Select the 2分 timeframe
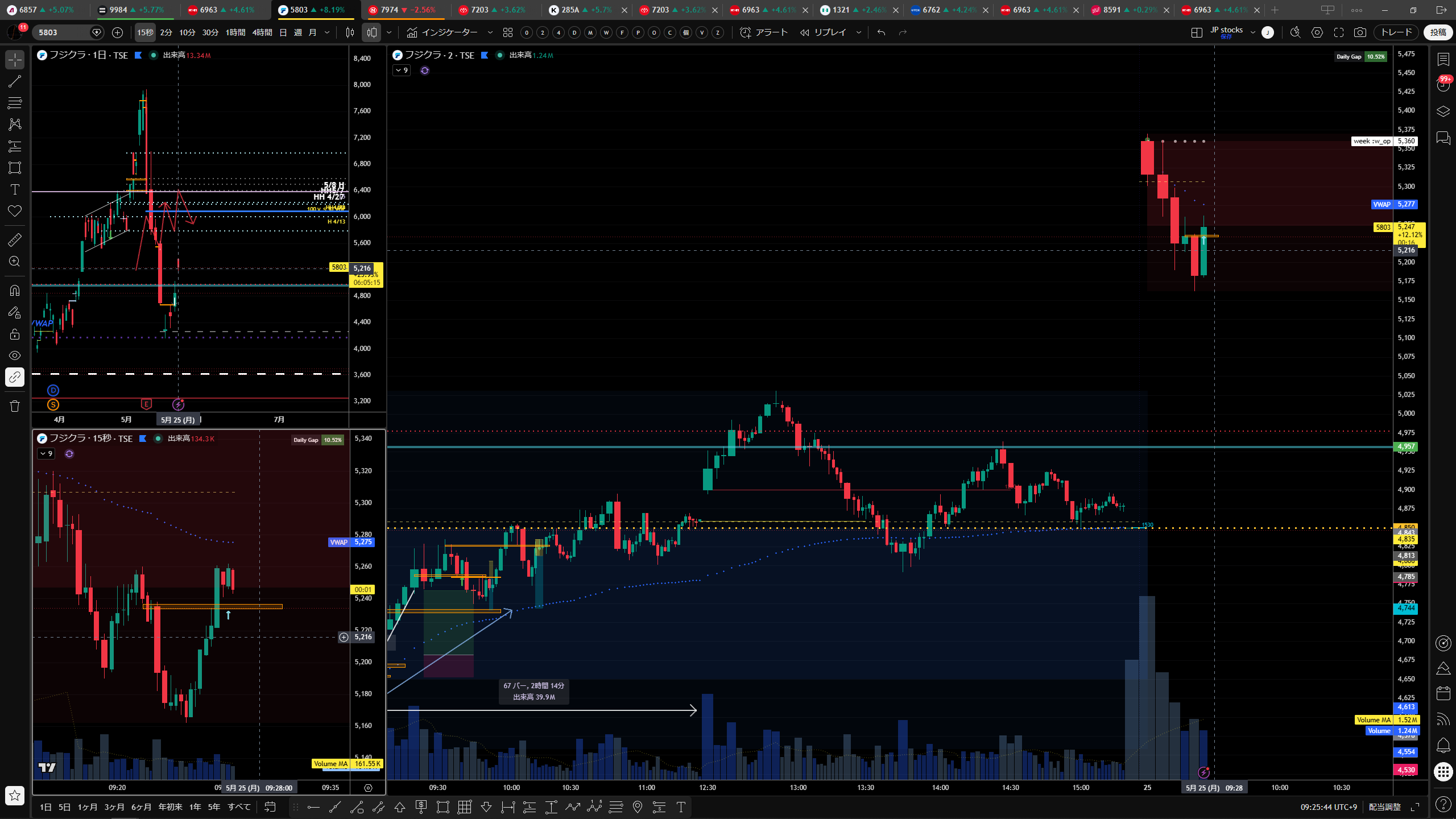Screen dimensions: 1456x819 pos(166,32)
